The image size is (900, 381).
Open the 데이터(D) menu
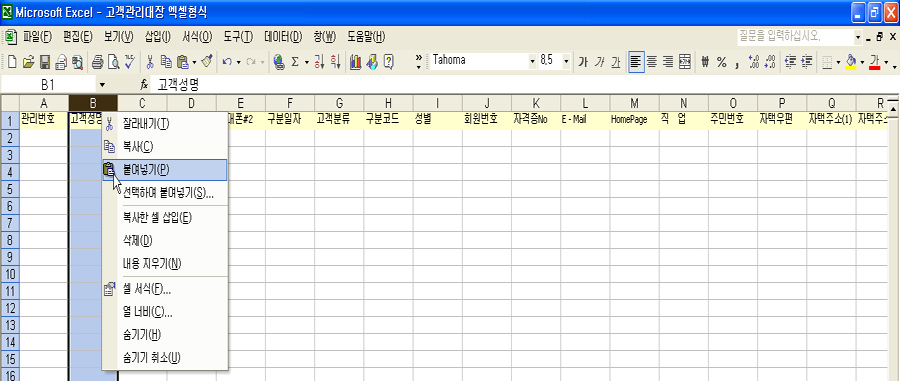point(283,37)
